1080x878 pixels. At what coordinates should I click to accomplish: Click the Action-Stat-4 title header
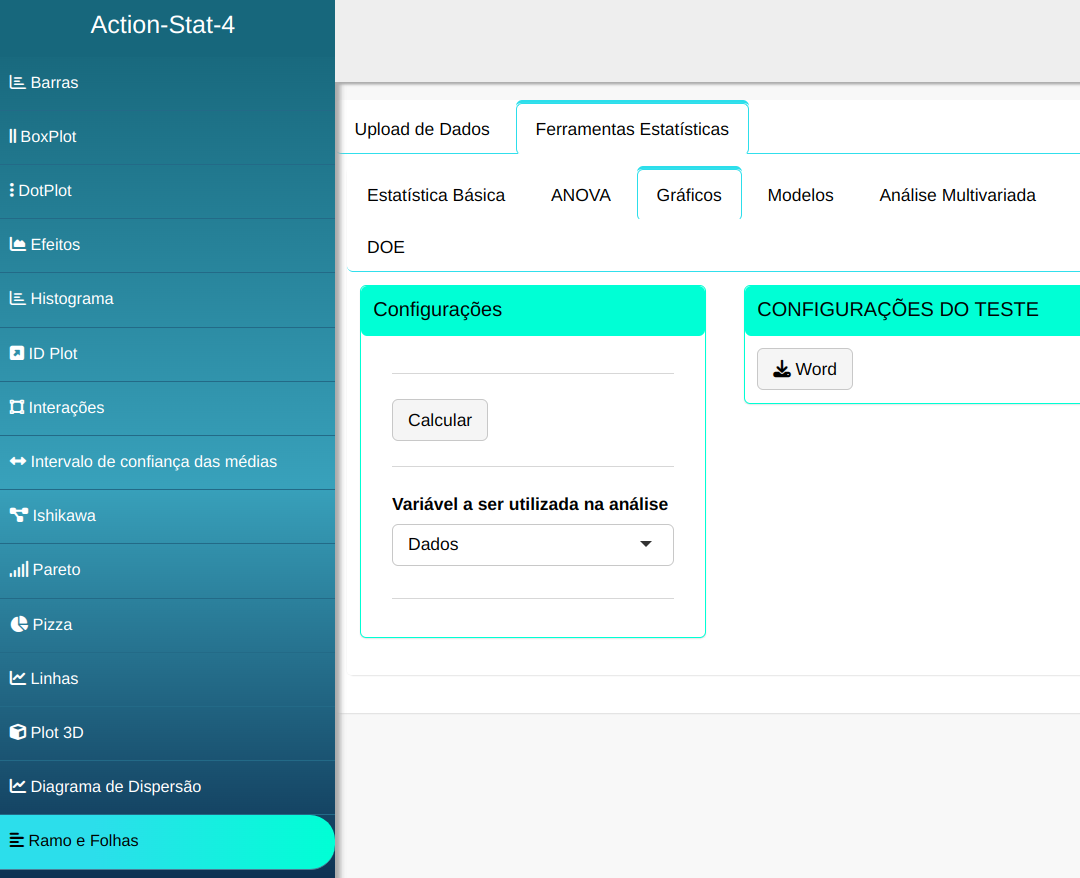(163, 25)
